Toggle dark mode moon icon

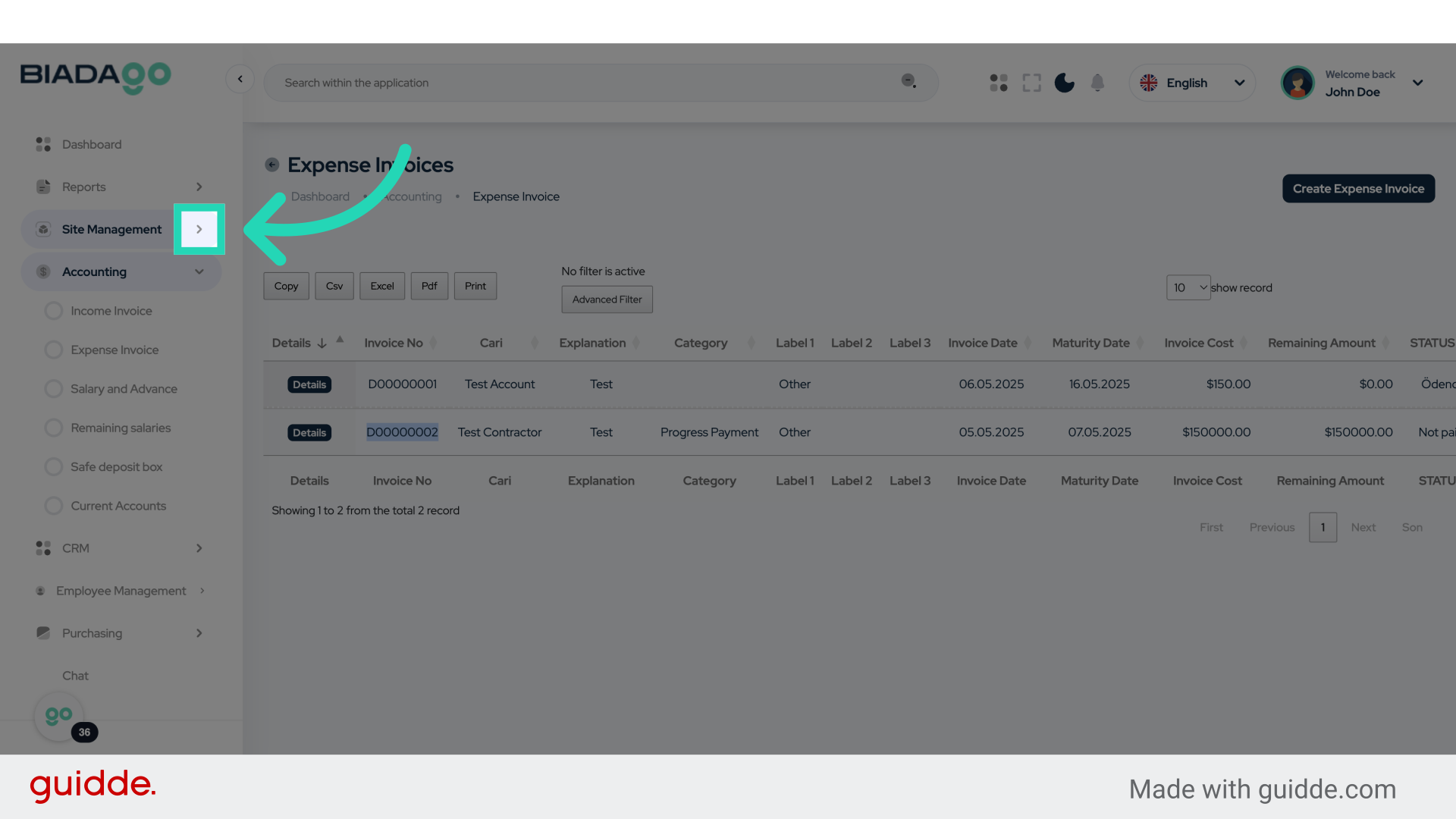pos(1064,83)
